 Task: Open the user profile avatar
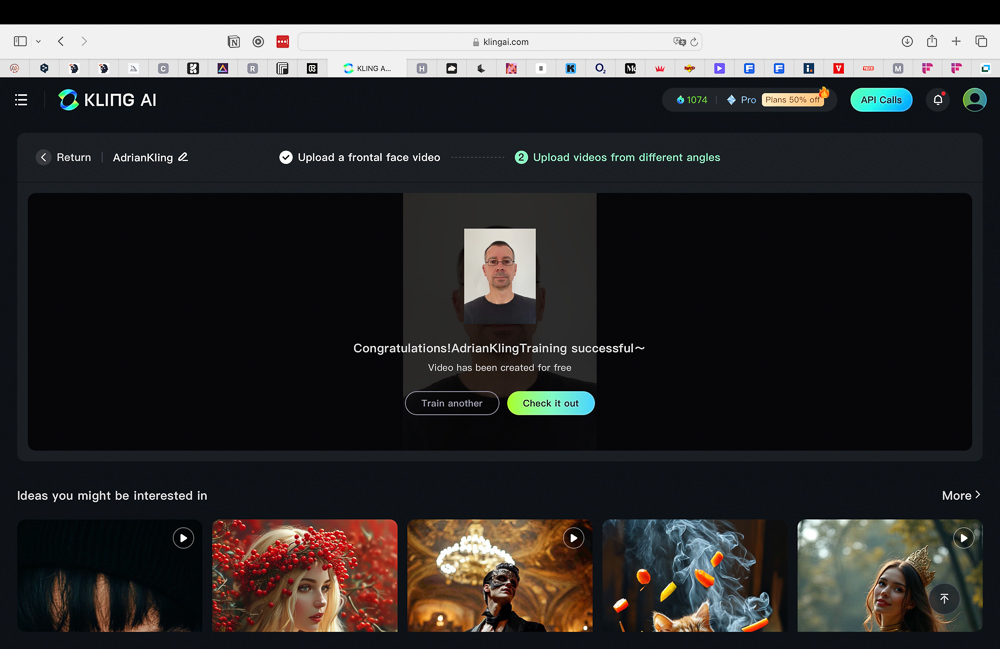point(974,99)
